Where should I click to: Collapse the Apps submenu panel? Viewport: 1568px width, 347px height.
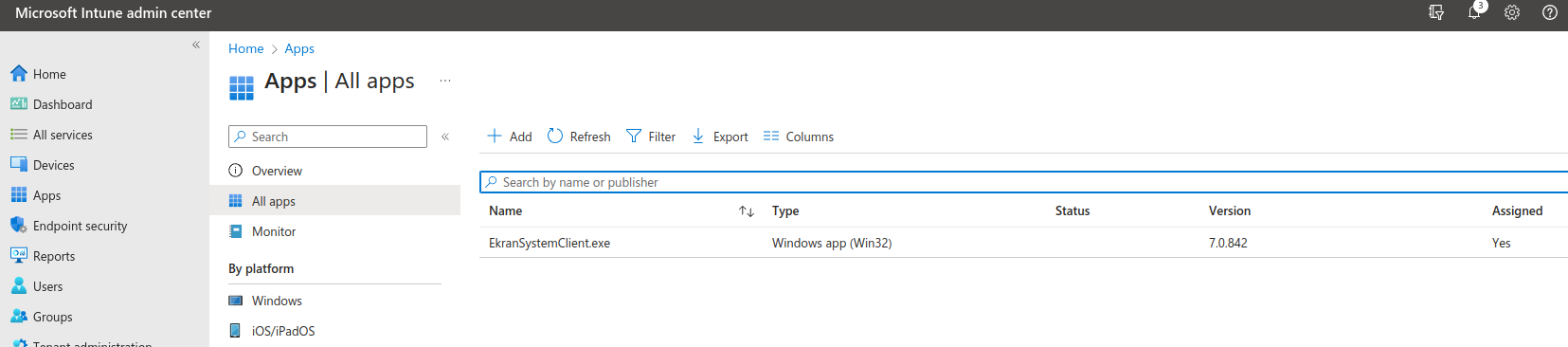[445, 137]
